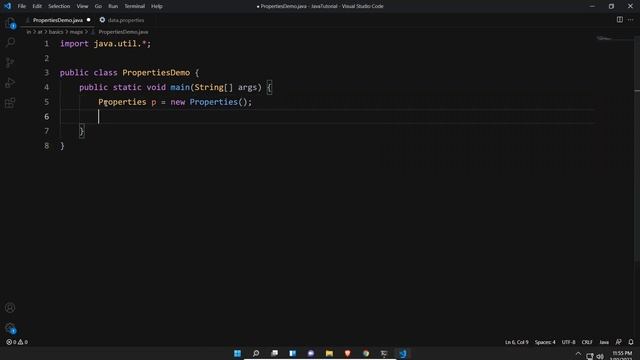
Task: Open Chrome from the taskbar
Action: click(x=366, y=353)
